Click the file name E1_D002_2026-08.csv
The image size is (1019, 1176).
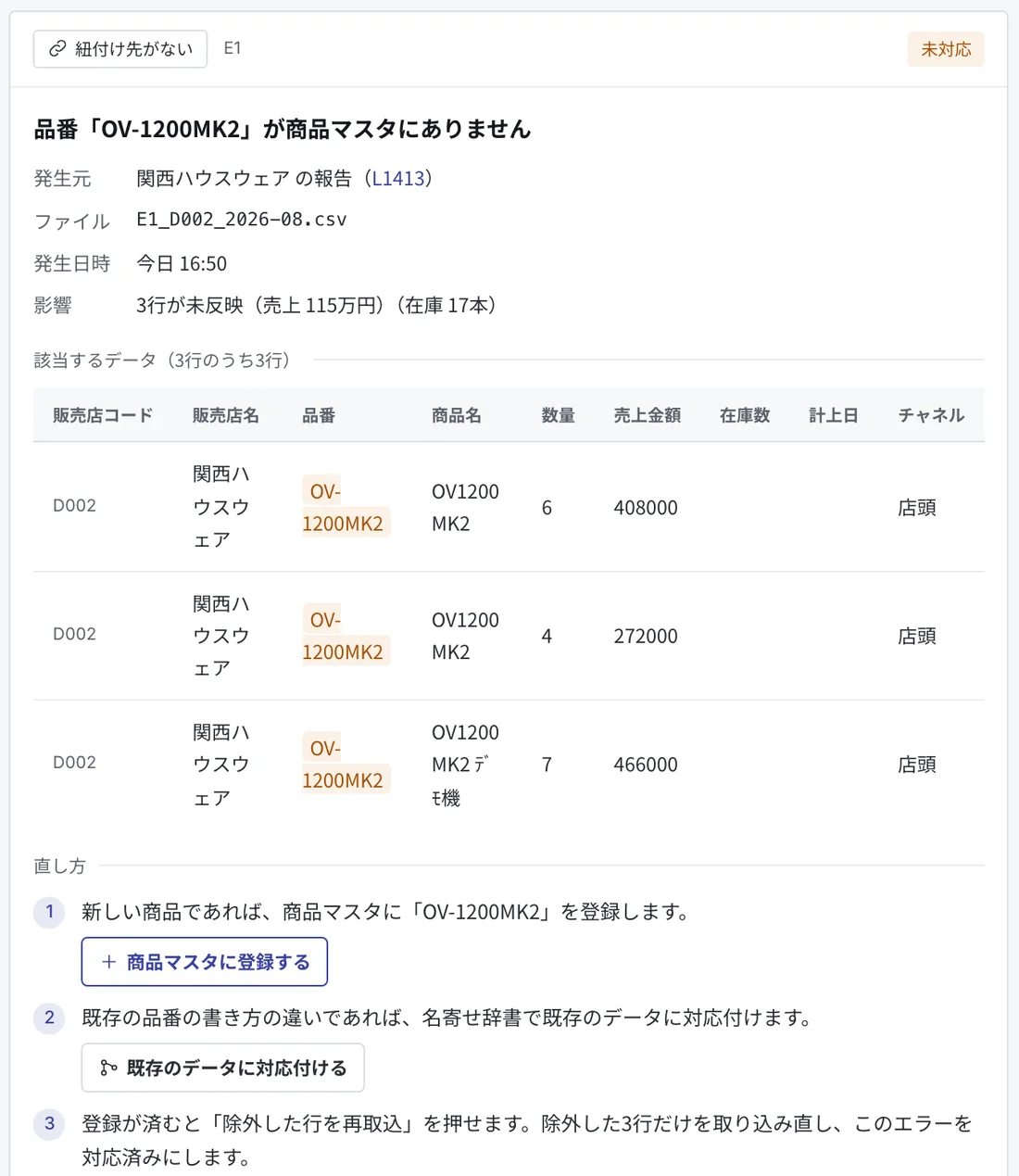pyautogui.click(x=242, y=220)
